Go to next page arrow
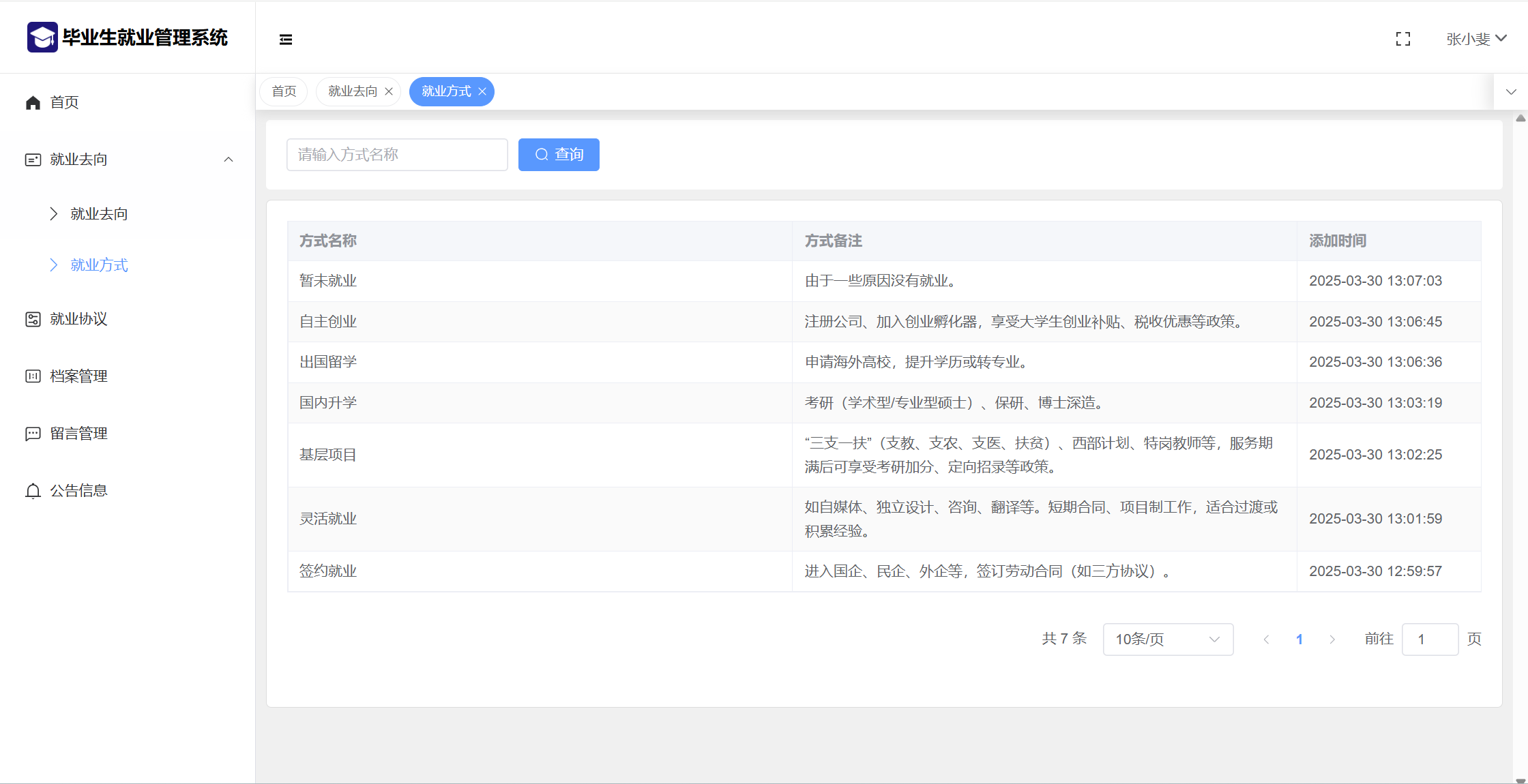The height and width of the screenshot is (784, 1528). pyautogui.click(x=1332, y=639)
